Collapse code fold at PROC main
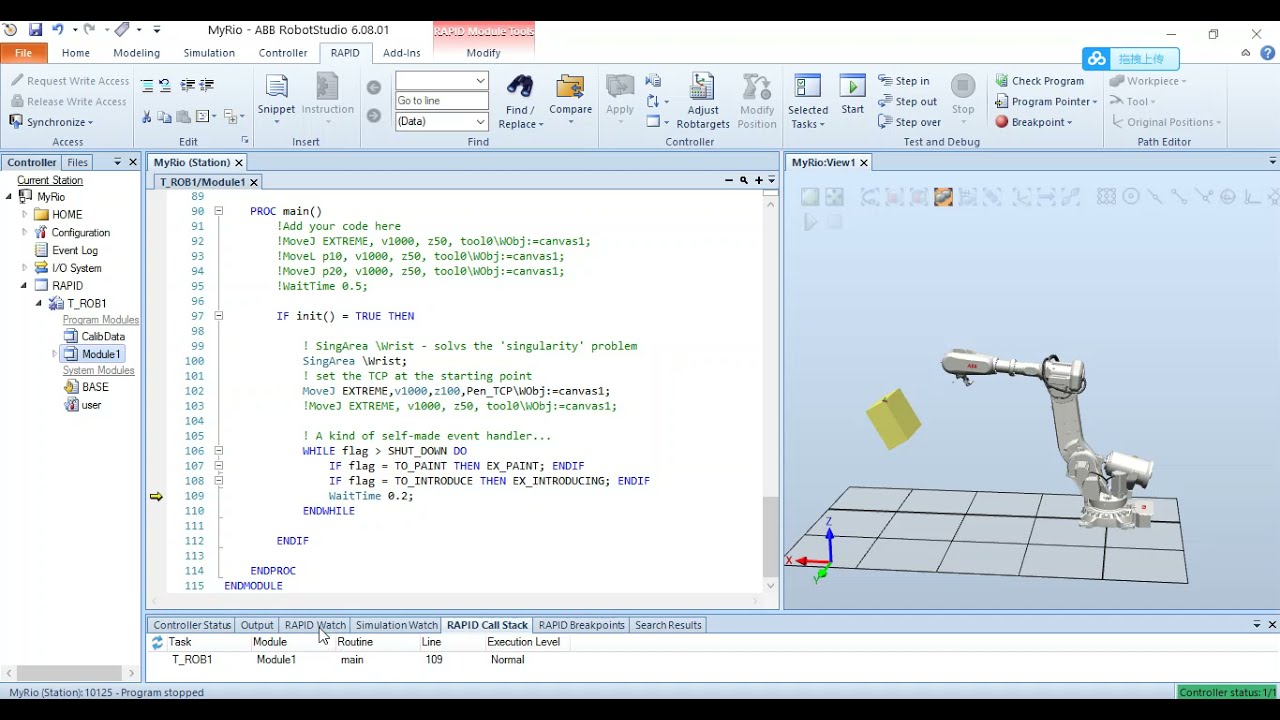 [219, 211]
